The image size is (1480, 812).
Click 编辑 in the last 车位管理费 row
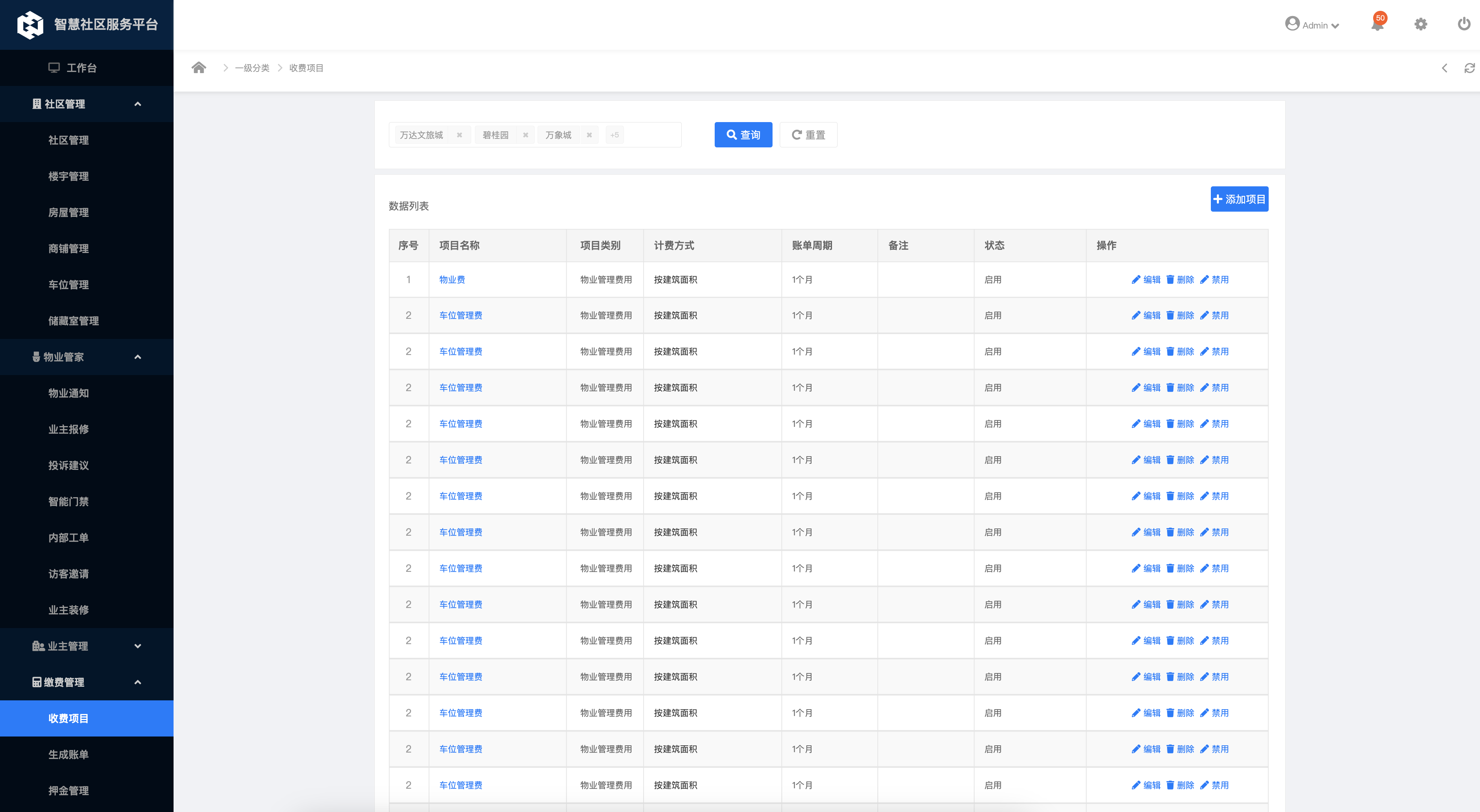click(x=1146, y=785)
